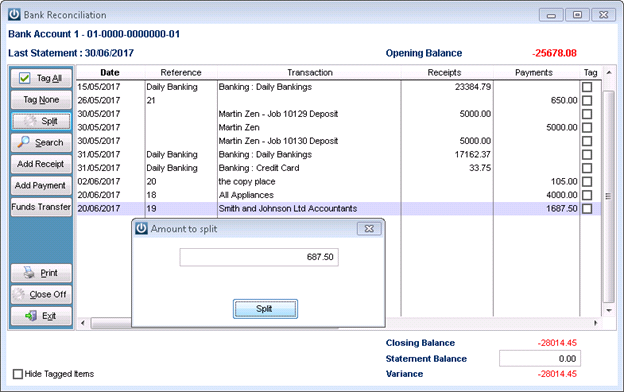
Task: Click the vertical scrollbar thumb
Action: tap(609, 196)
